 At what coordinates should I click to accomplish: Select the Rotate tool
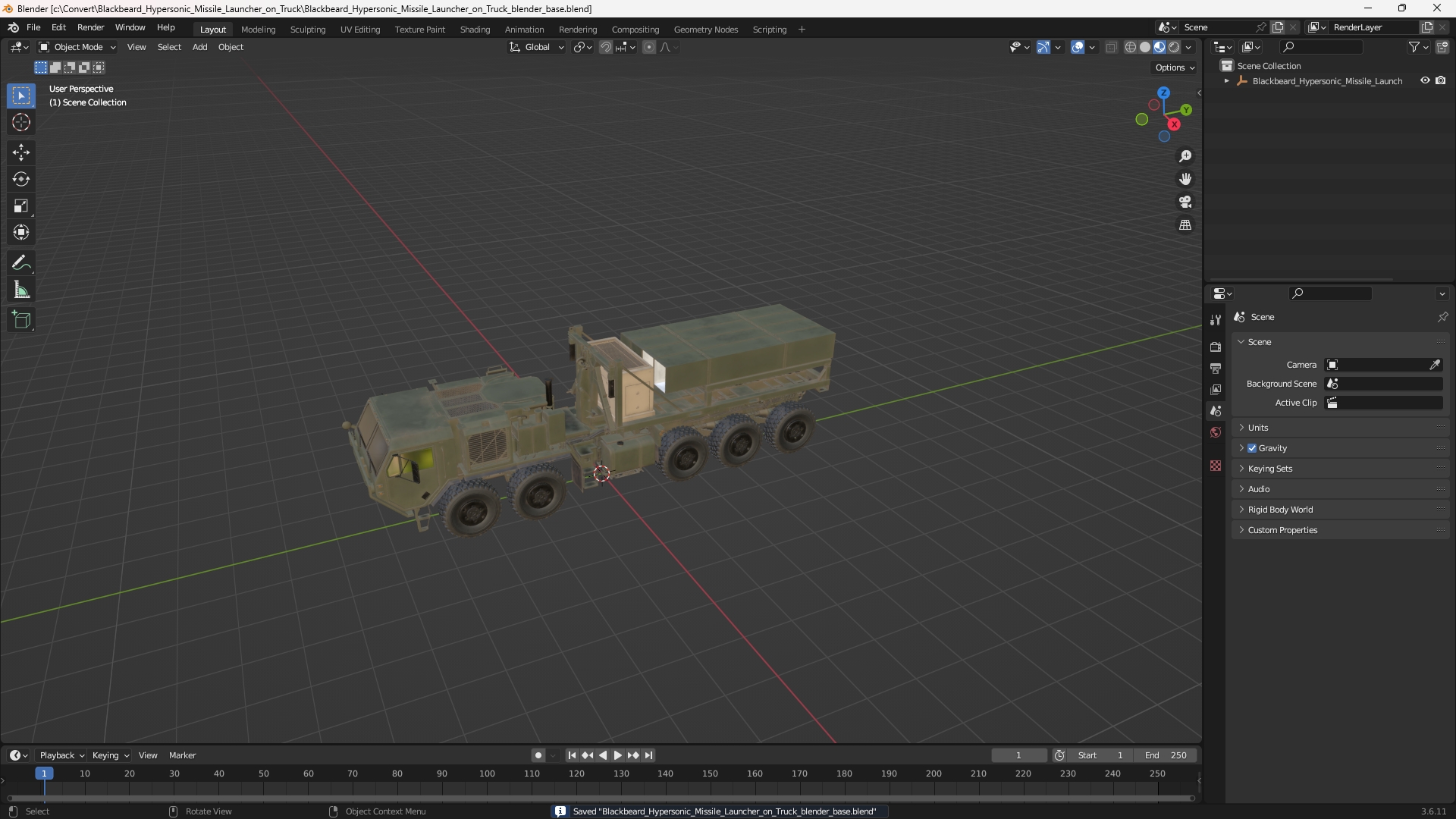(21, 179)
